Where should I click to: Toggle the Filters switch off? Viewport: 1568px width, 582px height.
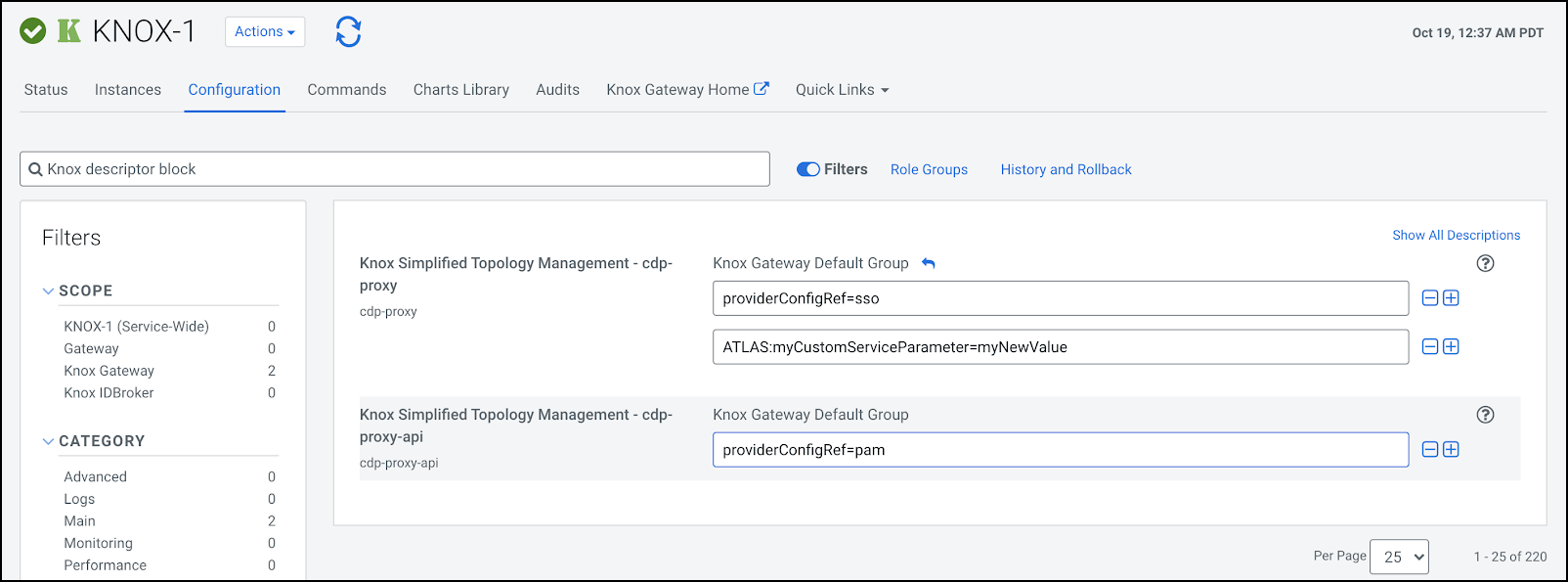tap(808, 169)
